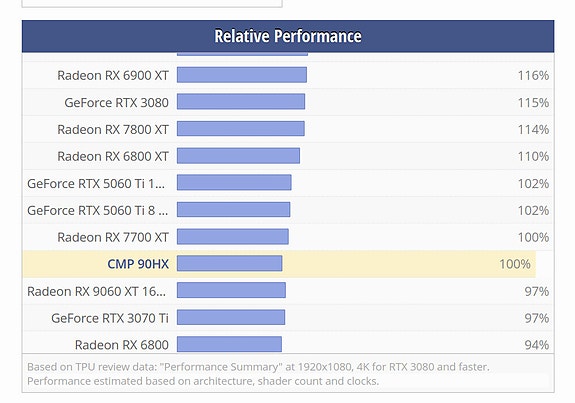
Task: Click the RX 7700 XT performance bar
Action: pos(233,237)
